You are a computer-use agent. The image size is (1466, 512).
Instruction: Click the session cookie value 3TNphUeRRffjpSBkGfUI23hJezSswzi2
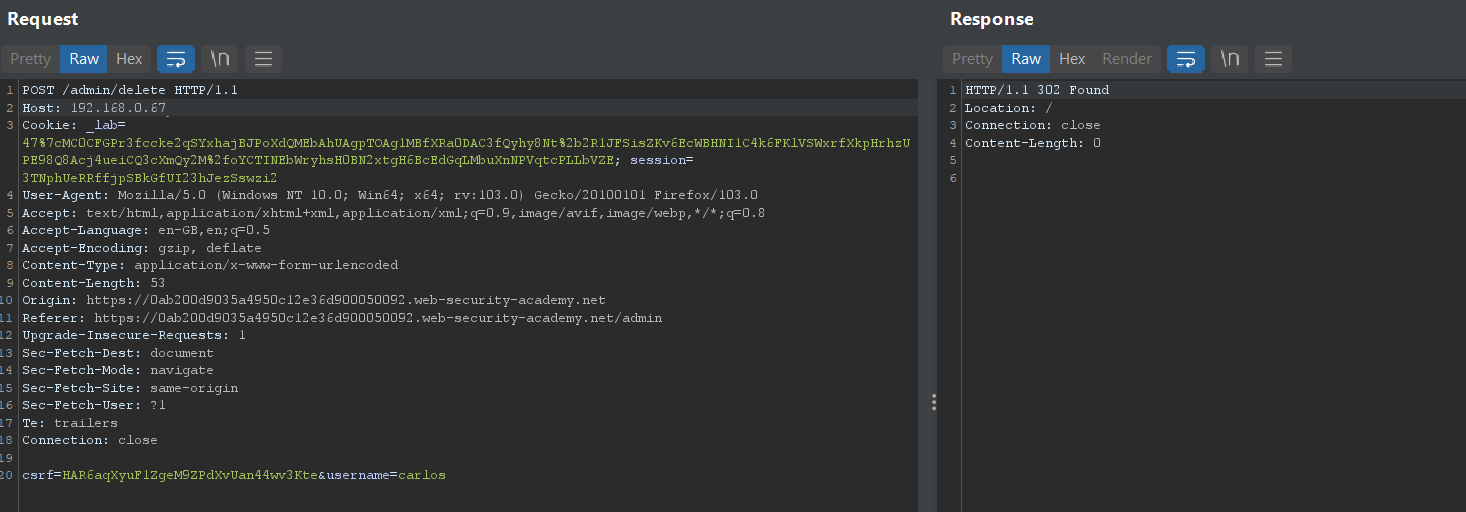[x=150, y=178]
